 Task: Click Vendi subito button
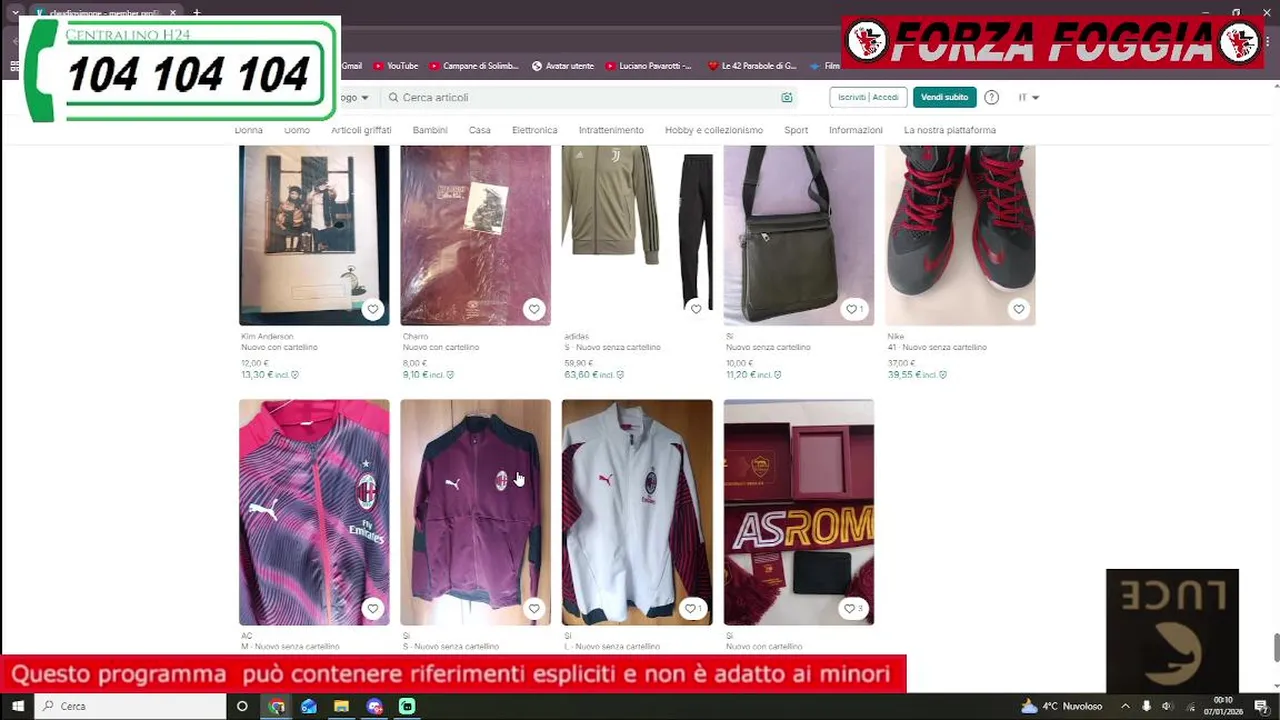click(944, 97)
